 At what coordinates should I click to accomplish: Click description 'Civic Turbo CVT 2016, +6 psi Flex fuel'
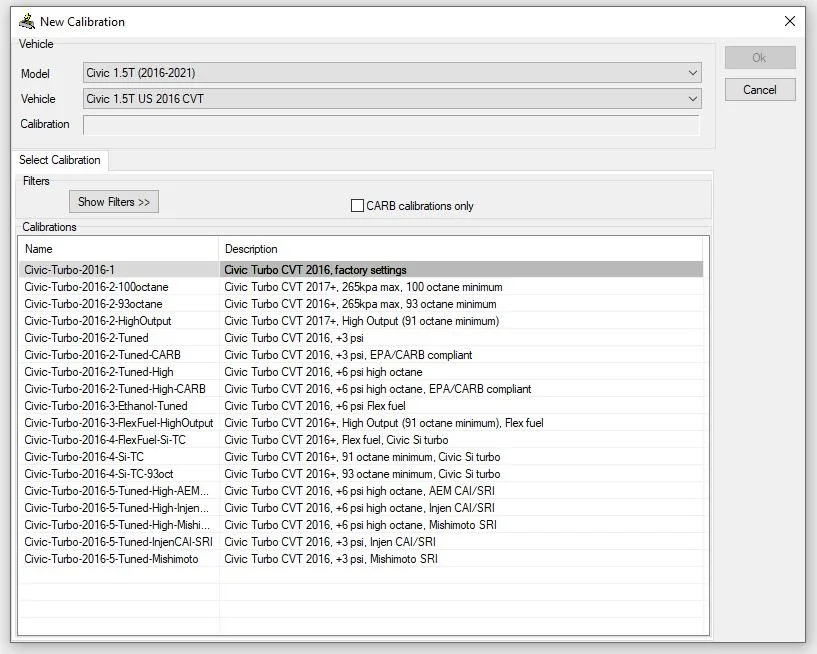[x=315, y=406]
